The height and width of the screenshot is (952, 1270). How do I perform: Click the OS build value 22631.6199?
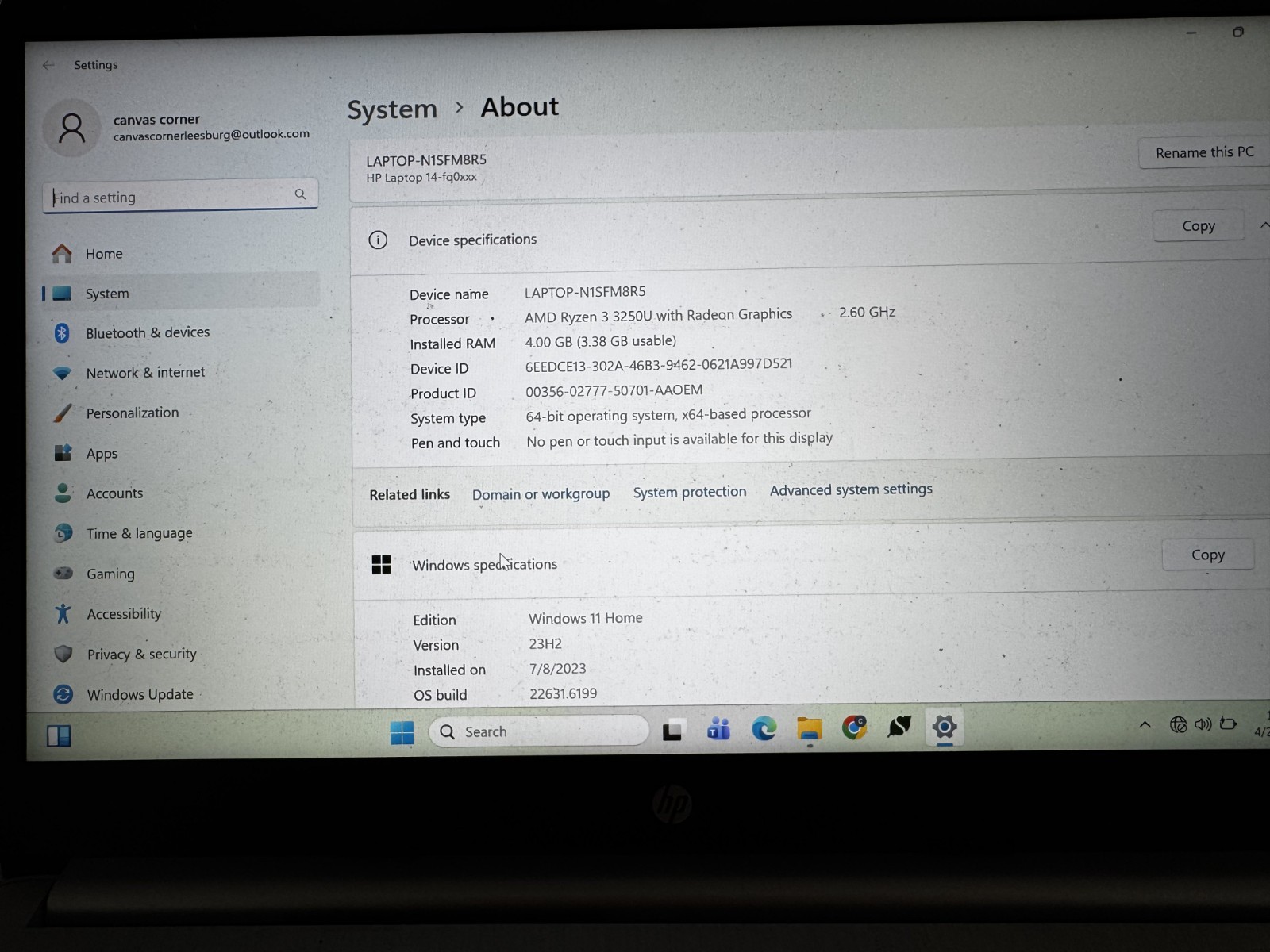click(x=563, y=693)
